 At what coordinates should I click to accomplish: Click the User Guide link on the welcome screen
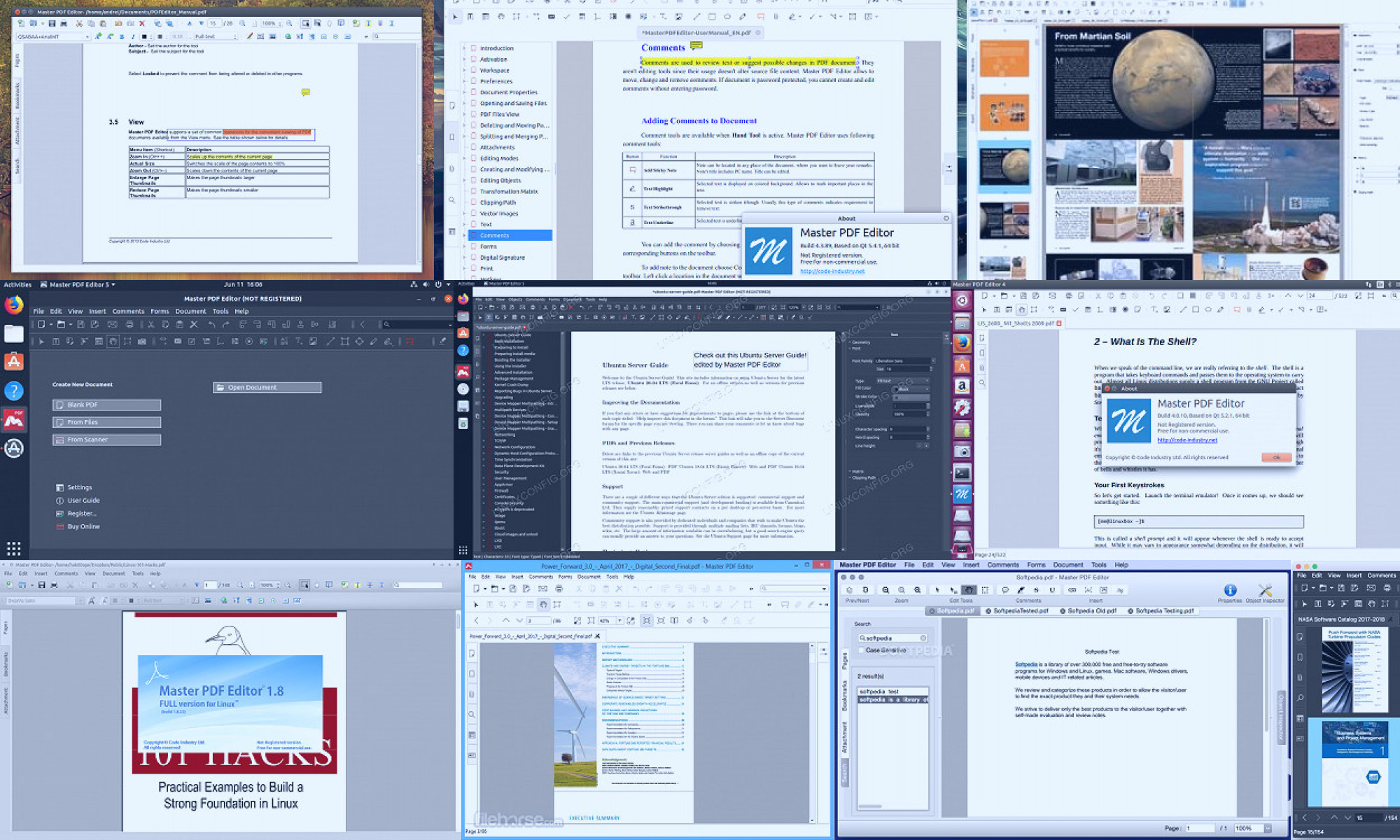pyautogui.click(x=83, y=500)
